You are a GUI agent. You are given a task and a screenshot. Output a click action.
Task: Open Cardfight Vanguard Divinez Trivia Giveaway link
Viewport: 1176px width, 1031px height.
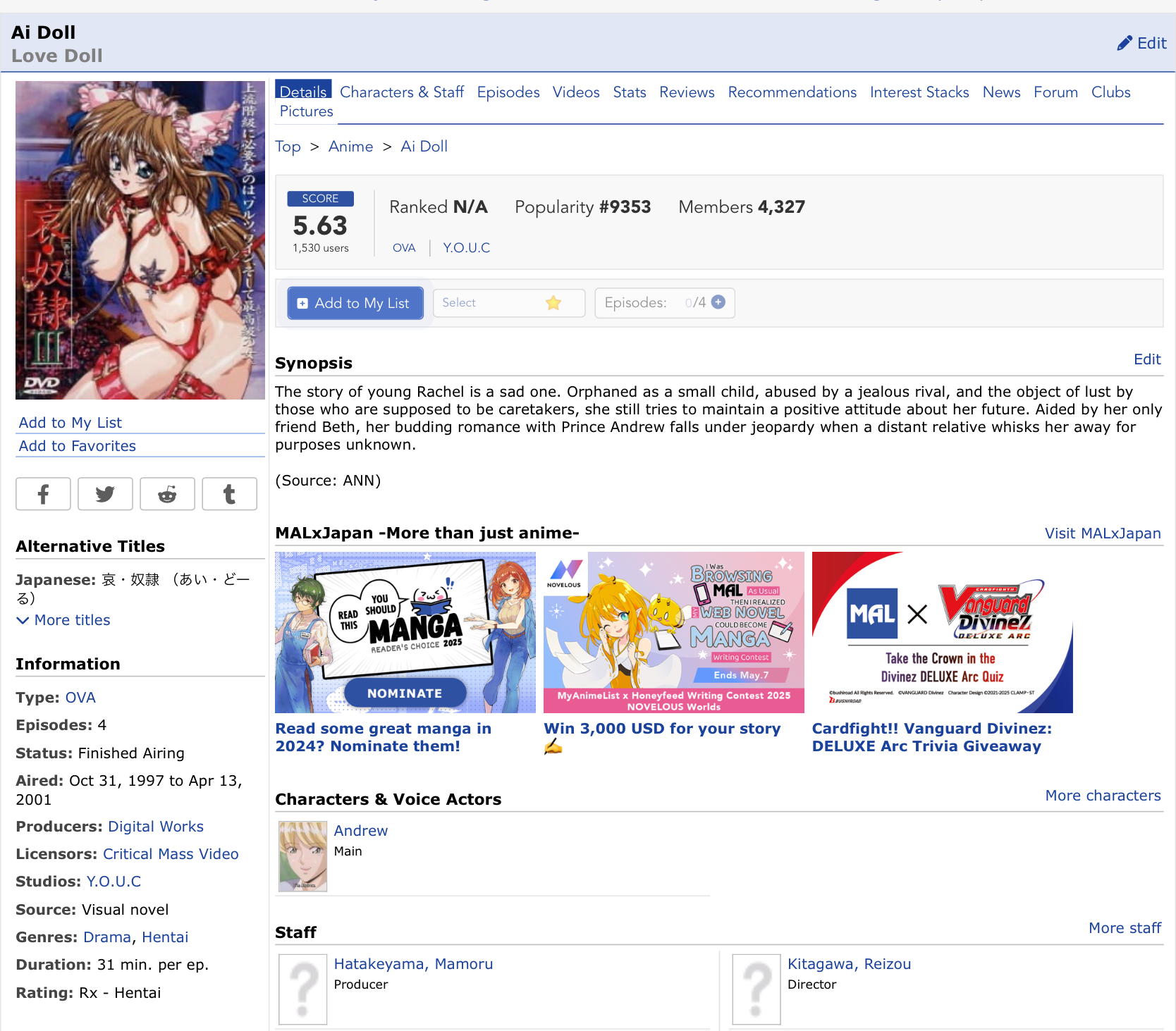931,737
